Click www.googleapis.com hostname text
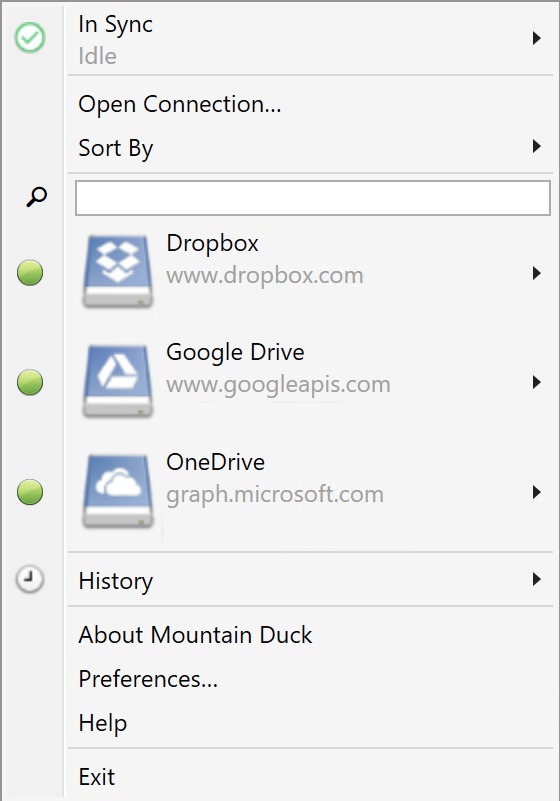The image size is (560, 801). coord(278,385)
